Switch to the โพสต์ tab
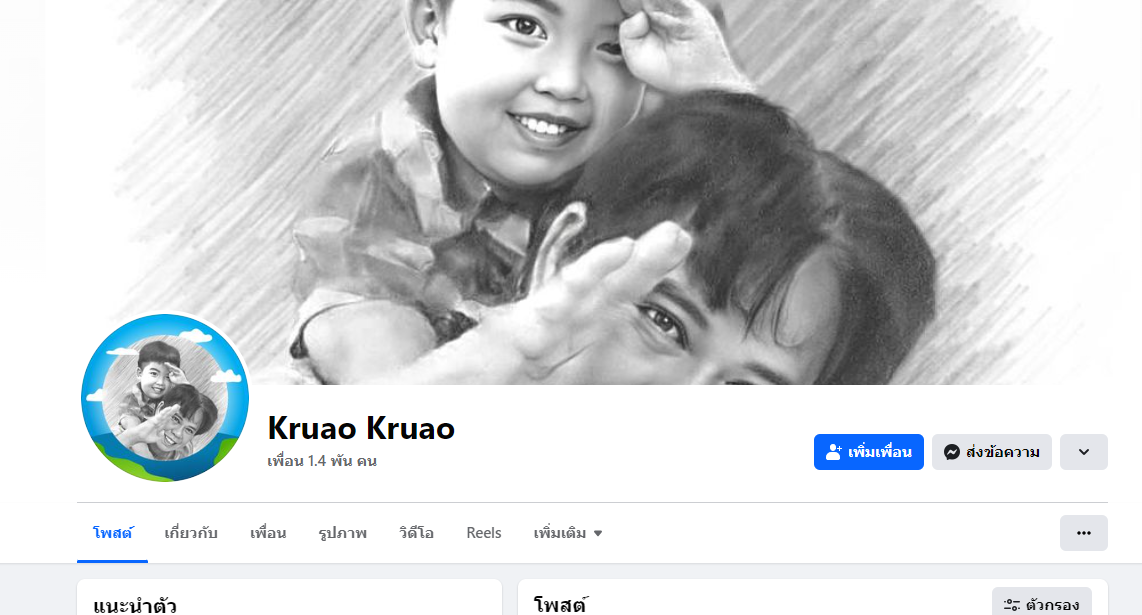This screenshot has height=615, width=1142. point(112,533)
